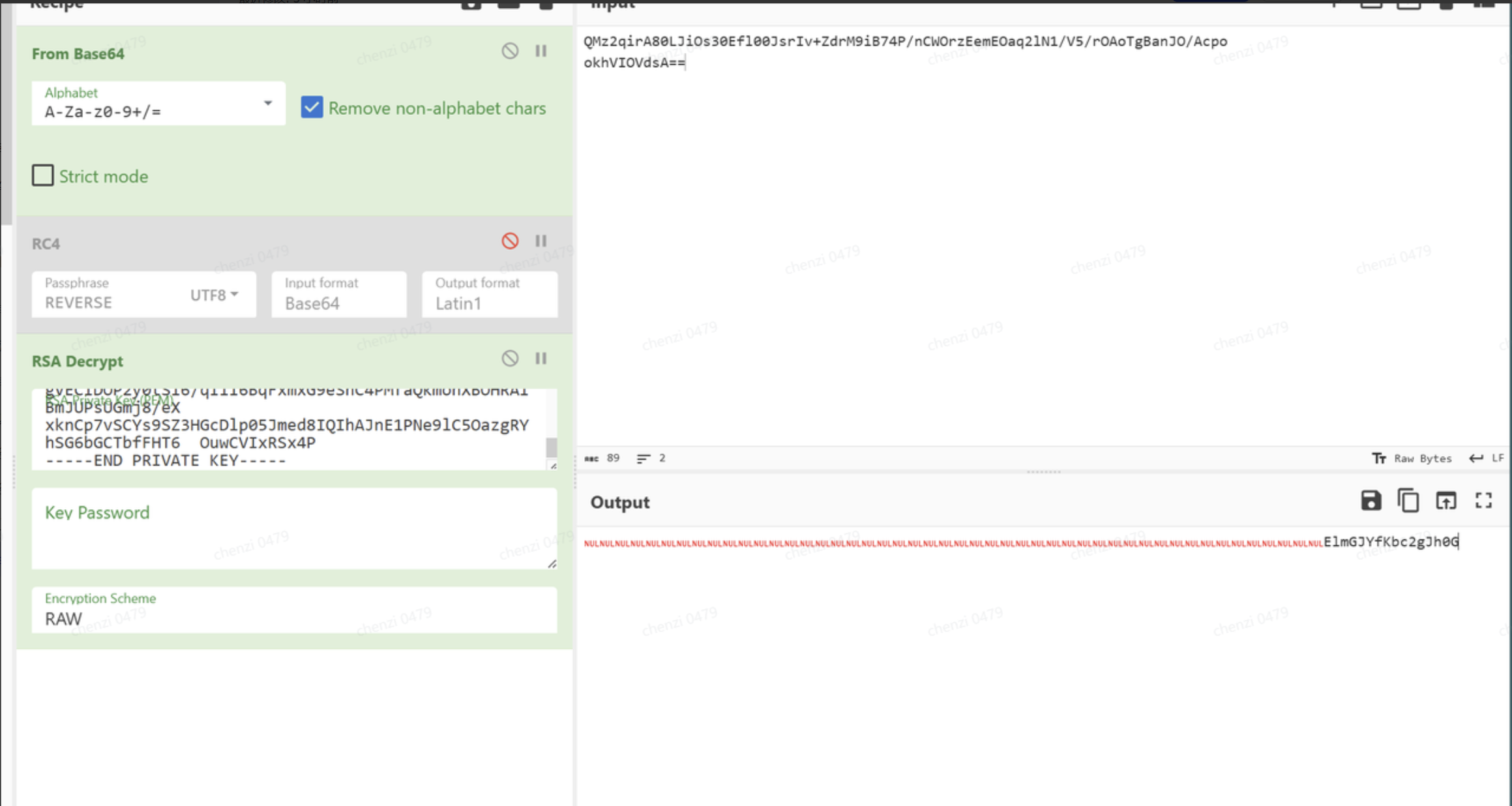Open RC4 Output format selector
The image size is (1512, 806).
tap(489, 295)
